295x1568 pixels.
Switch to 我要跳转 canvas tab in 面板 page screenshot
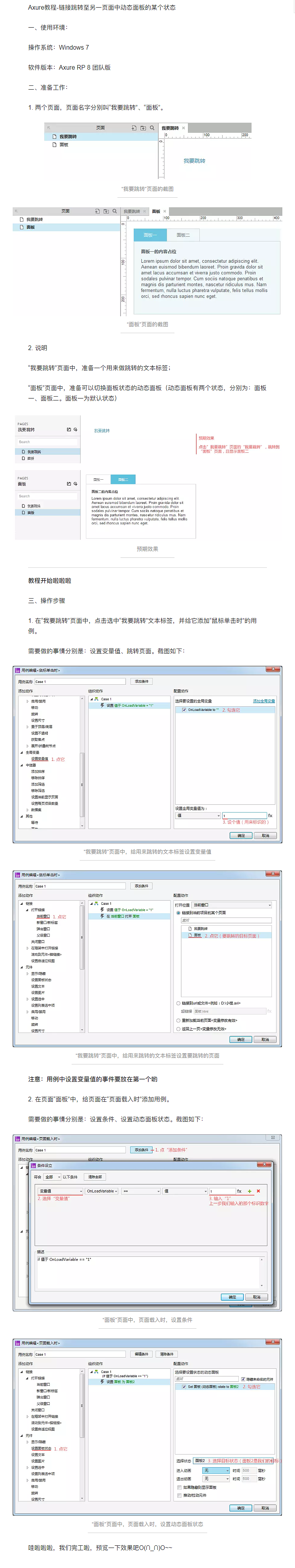coord(132,211)
